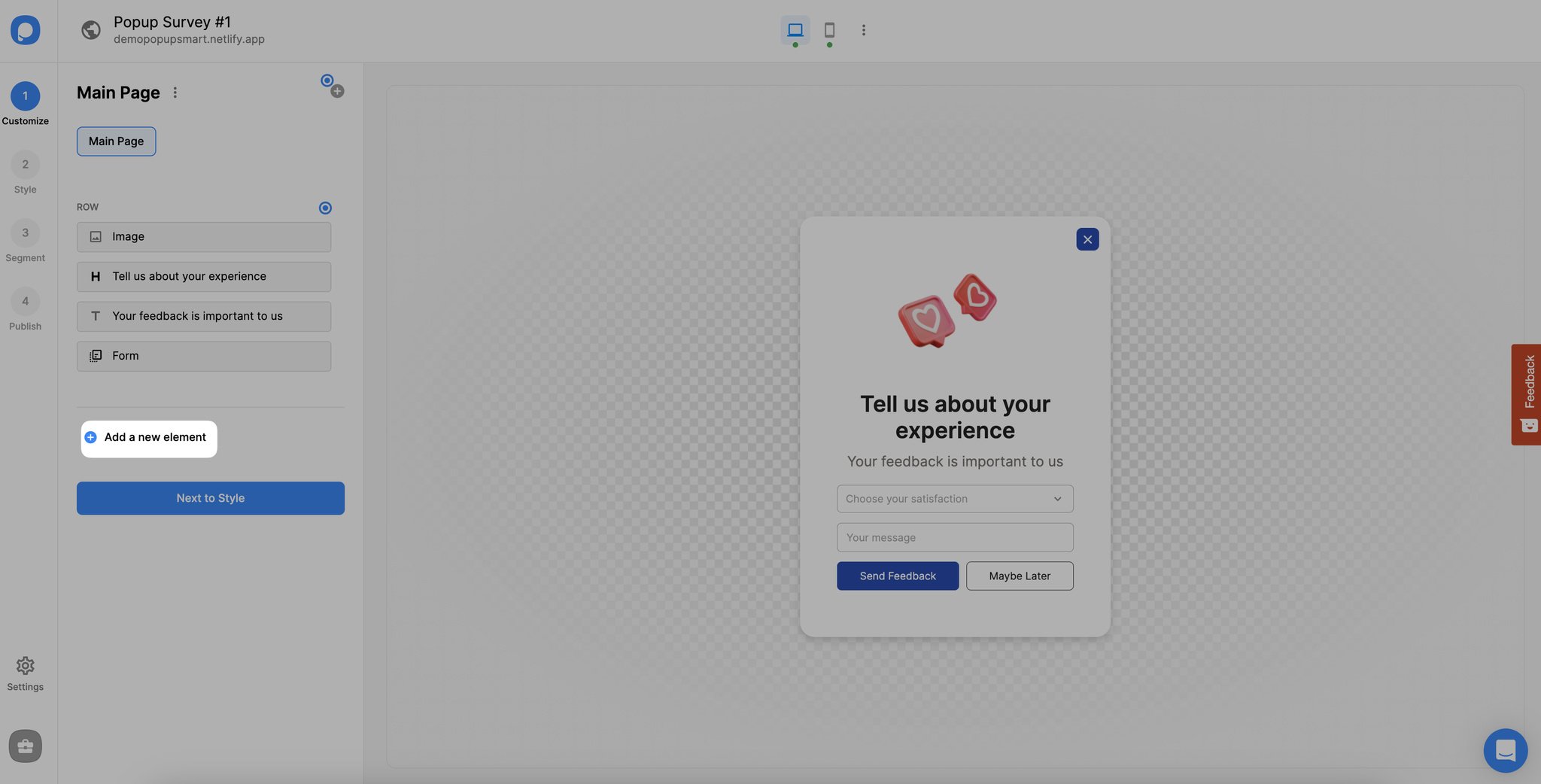Switch to desktop preview mode
The width and height of the screenshot is (1541, 784).
(x=795, y=30)
